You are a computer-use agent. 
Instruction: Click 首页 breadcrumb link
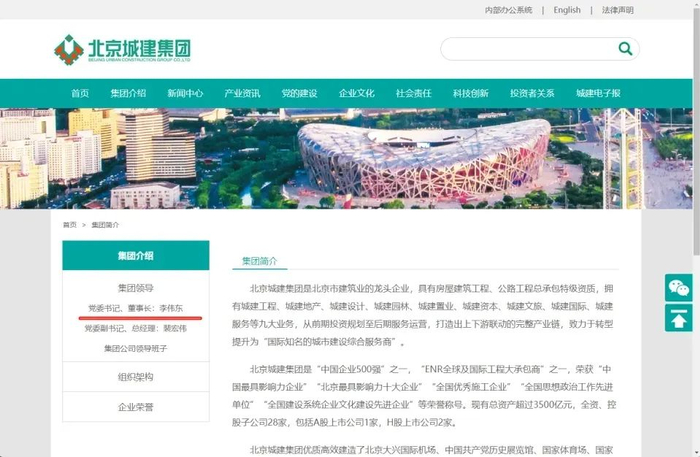pos(70,225)
